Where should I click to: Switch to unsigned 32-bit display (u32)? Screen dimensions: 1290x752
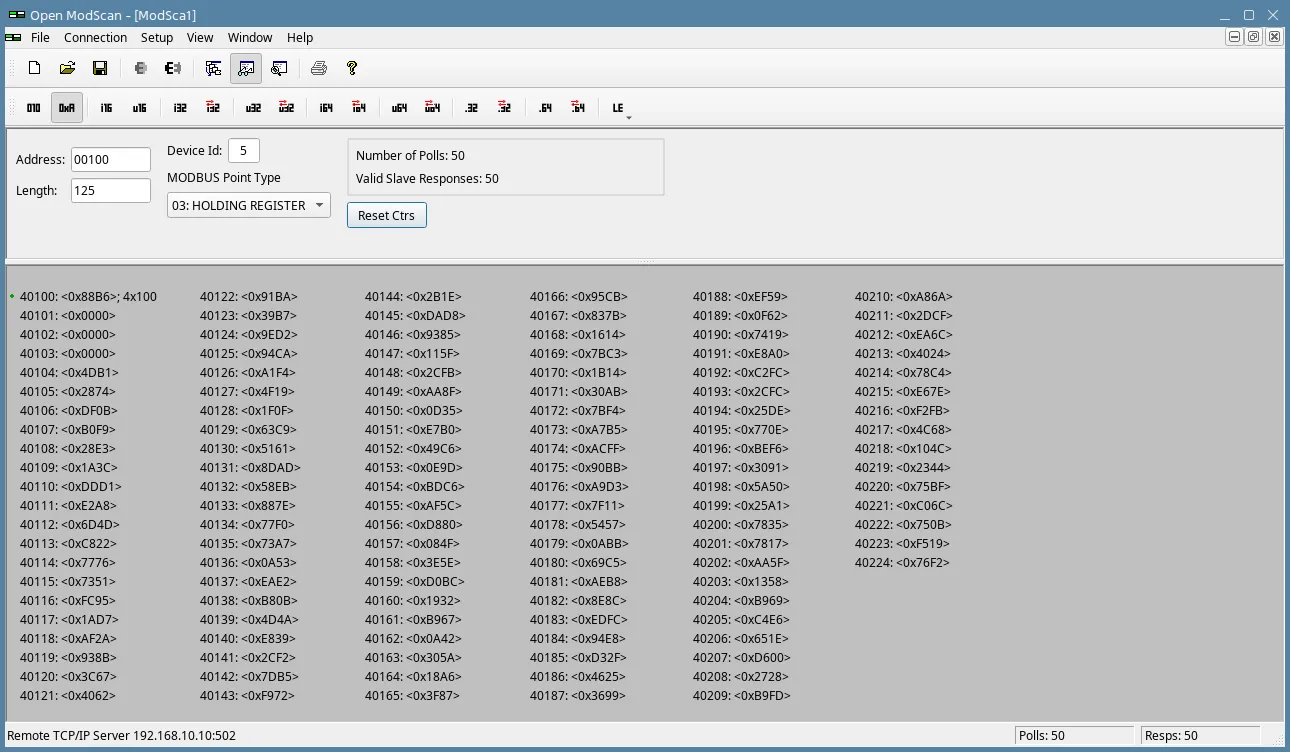[253, 107]
